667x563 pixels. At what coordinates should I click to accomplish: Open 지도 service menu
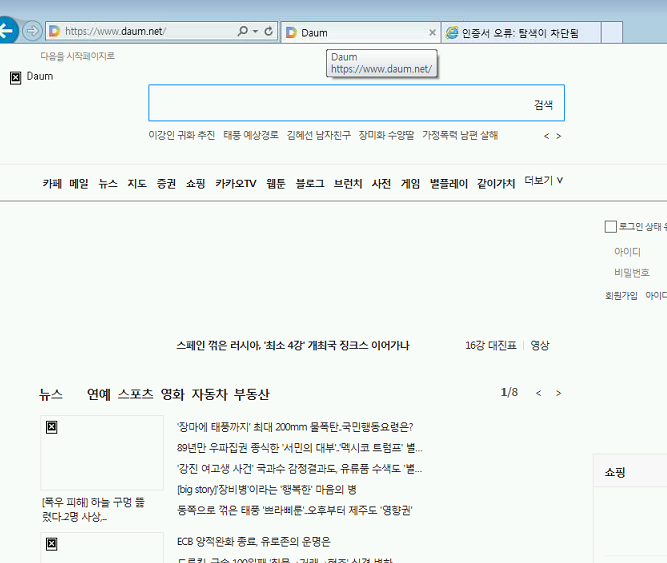pos(137,184)
